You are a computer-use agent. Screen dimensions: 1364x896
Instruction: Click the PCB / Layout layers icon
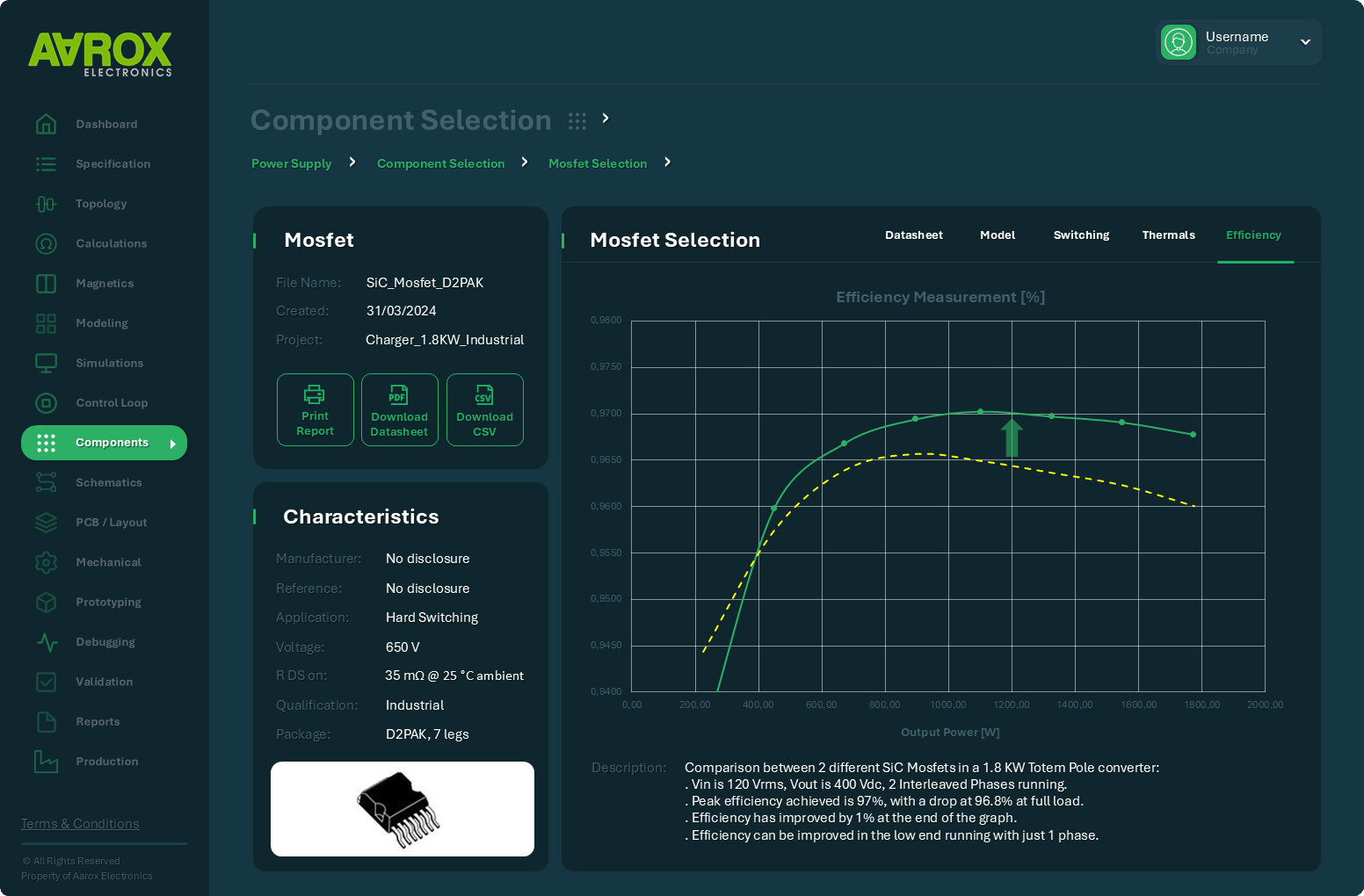pyautogui.click(x=46, y=522)
